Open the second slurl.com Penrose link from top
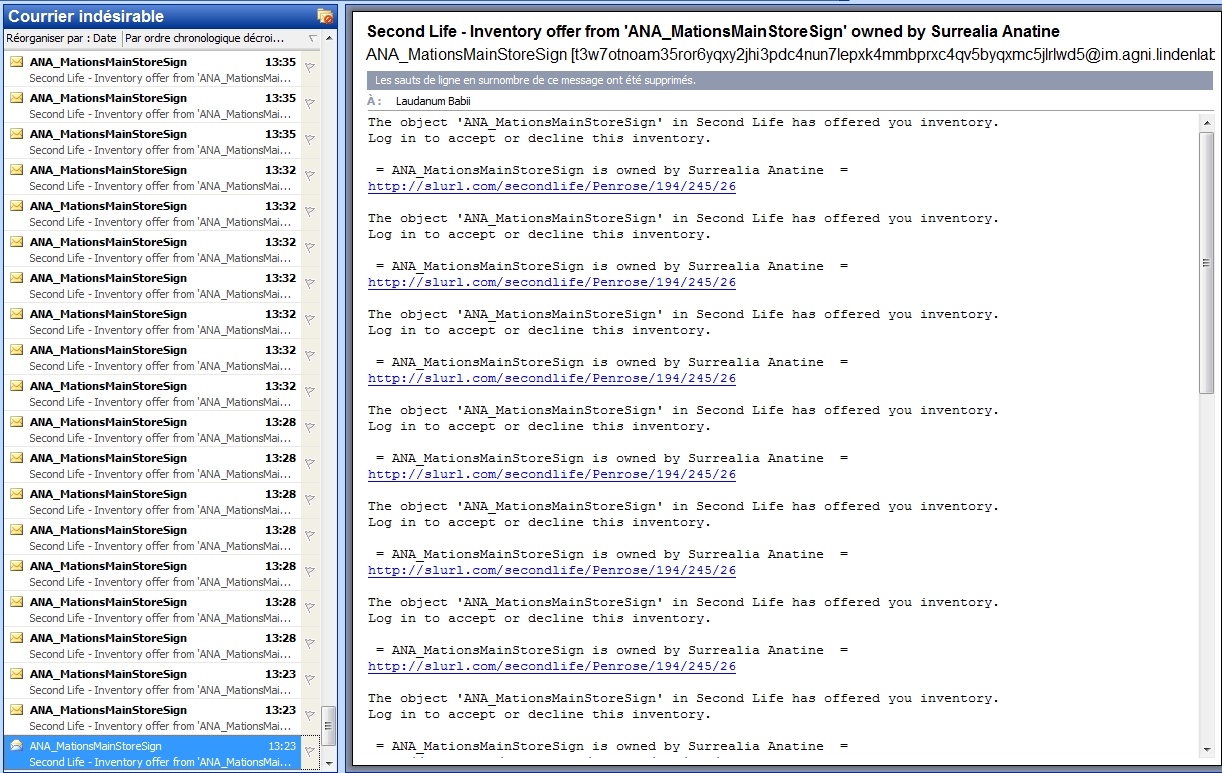Screen dimensions: 1222x773 [552, 283]
